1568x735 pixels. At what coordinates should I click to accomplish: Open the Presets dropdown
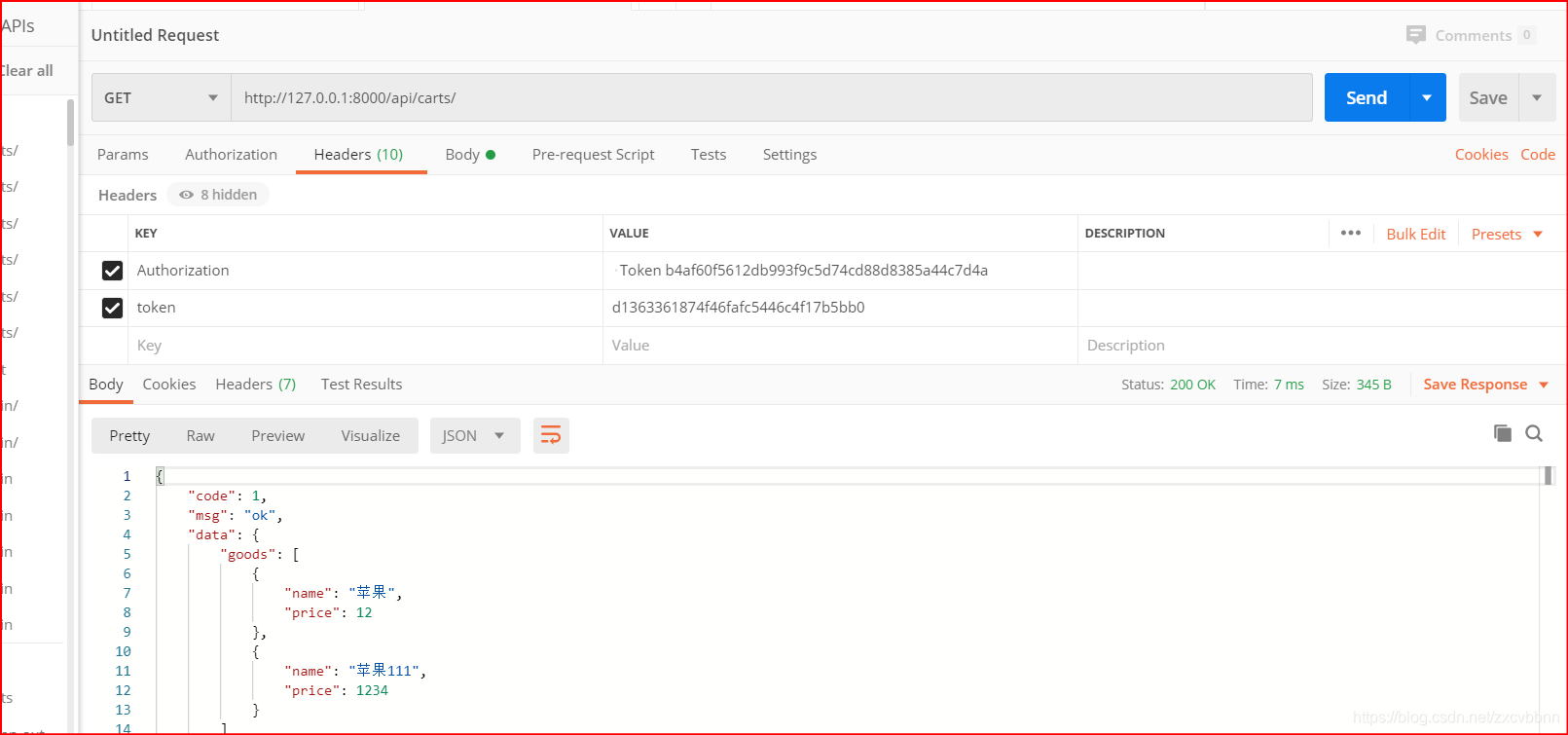click(x=1508, y=234)
